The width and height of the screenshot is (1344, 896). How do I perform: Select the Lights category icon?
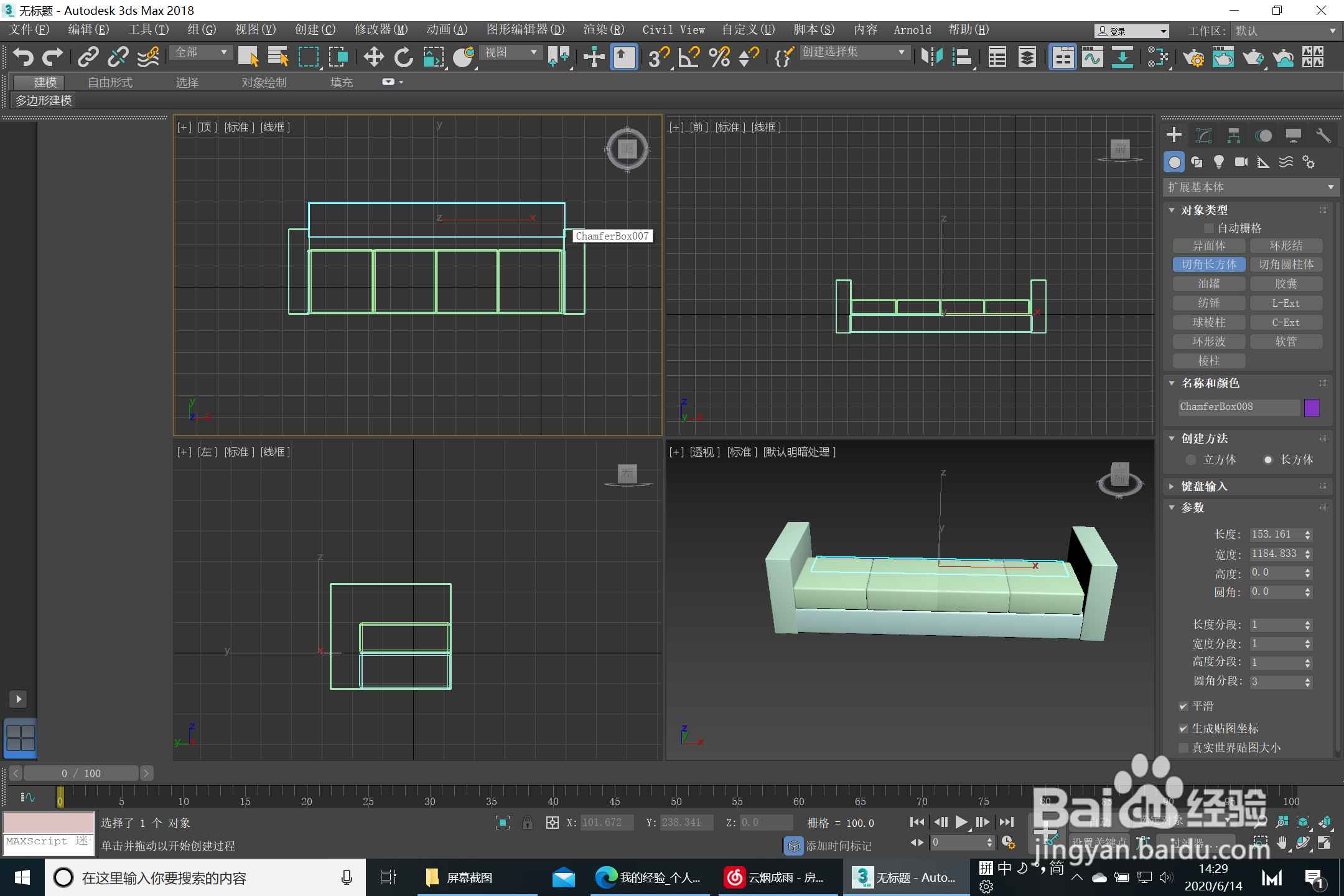(x=1218, y=162)
